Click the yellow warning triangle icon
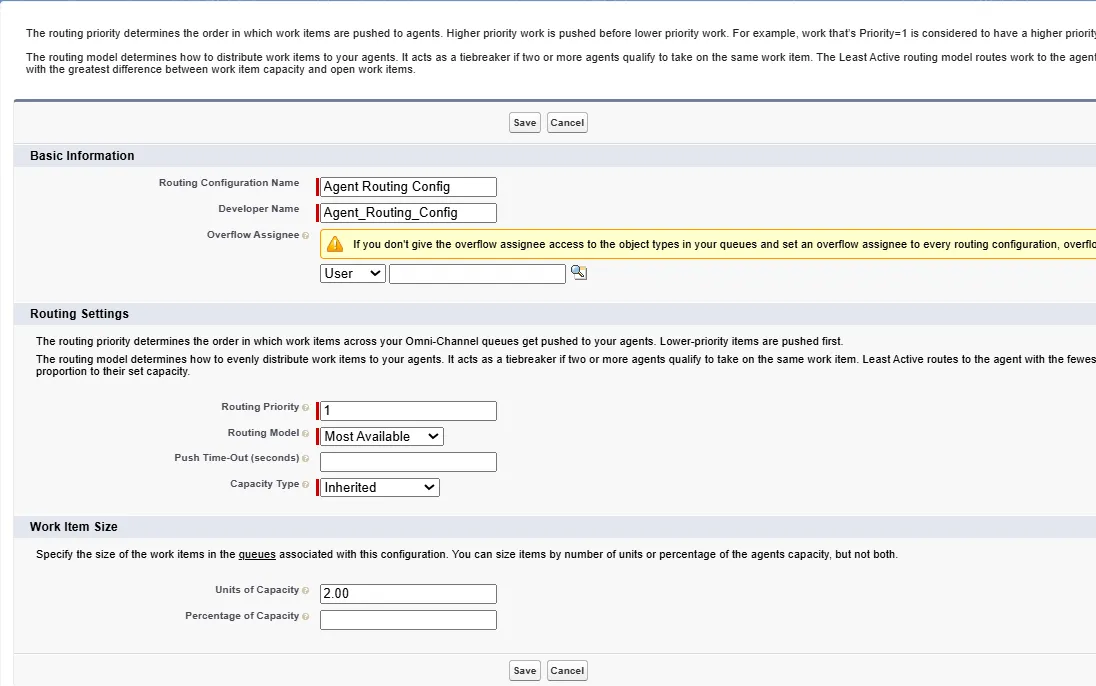 click(335, 244)
